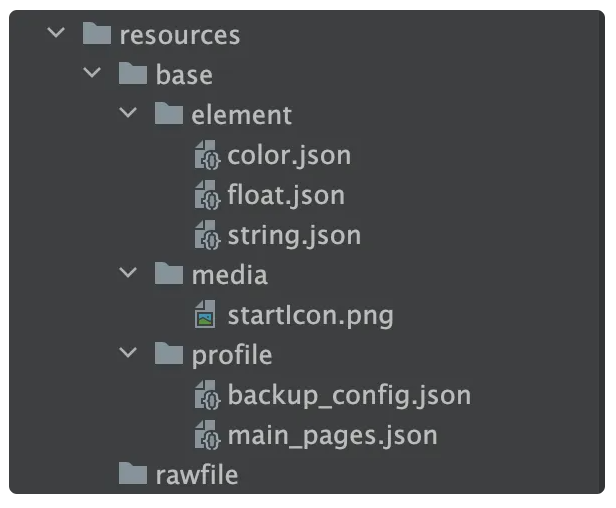Click the float.json file icon
Image resolution: width=616 pixels, height=508 pixels.
[x=207, y=195]
